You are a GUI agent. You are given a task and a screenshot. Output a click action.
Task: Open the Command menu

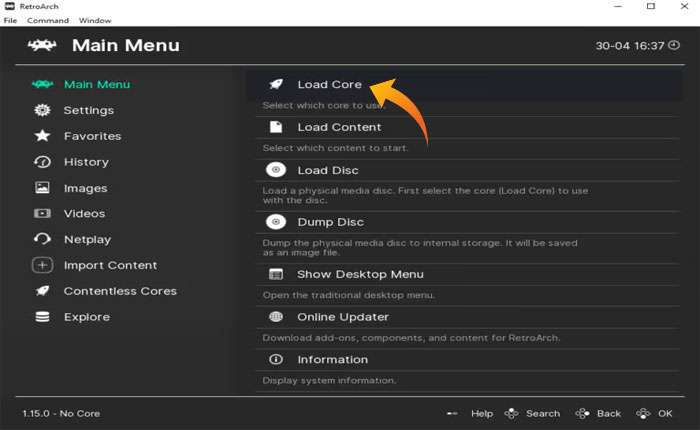point(48,20)
